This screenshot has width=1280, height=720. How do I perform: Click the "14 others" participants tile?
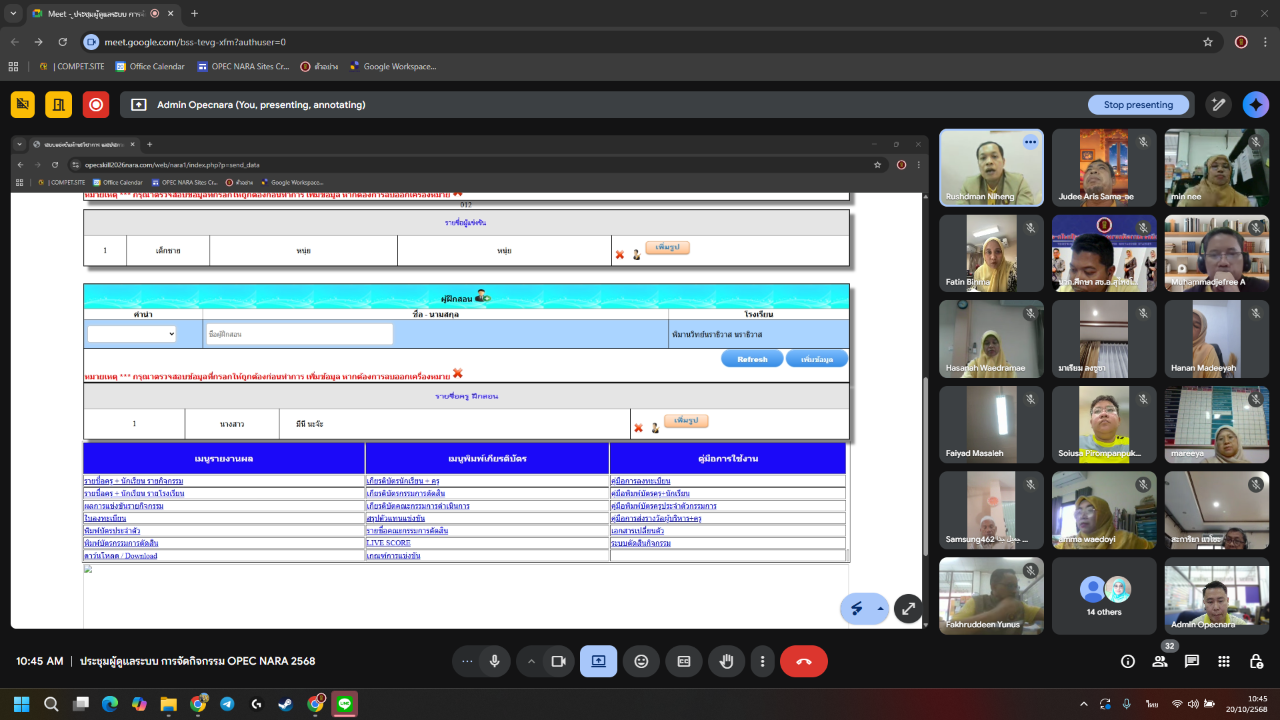pyautogui.click(x=1104, y=596)
